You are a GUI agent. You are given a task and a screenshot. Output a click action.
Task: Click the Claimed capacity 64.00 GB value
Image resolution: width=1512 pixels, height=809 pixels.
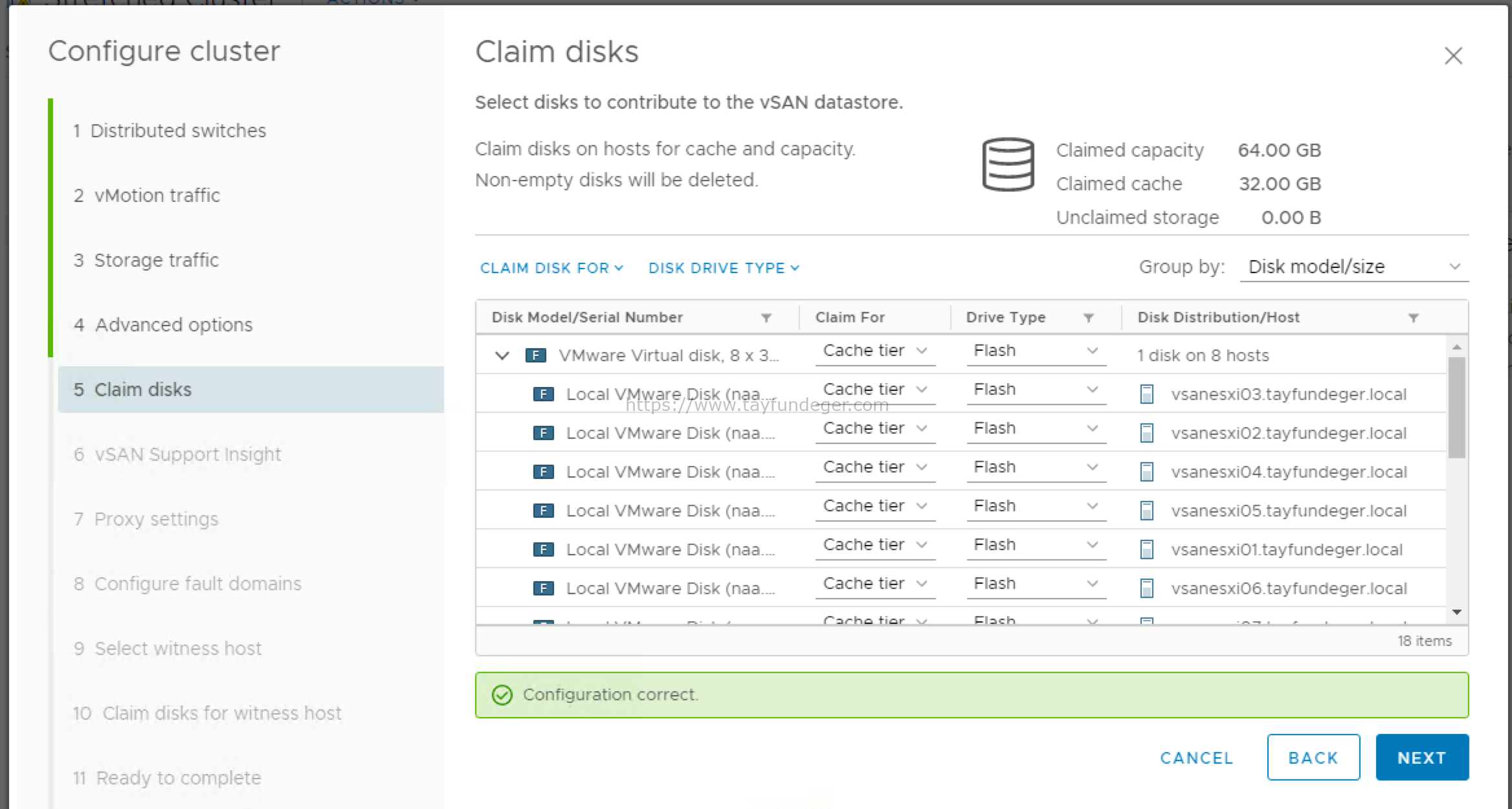point(1279,150)
